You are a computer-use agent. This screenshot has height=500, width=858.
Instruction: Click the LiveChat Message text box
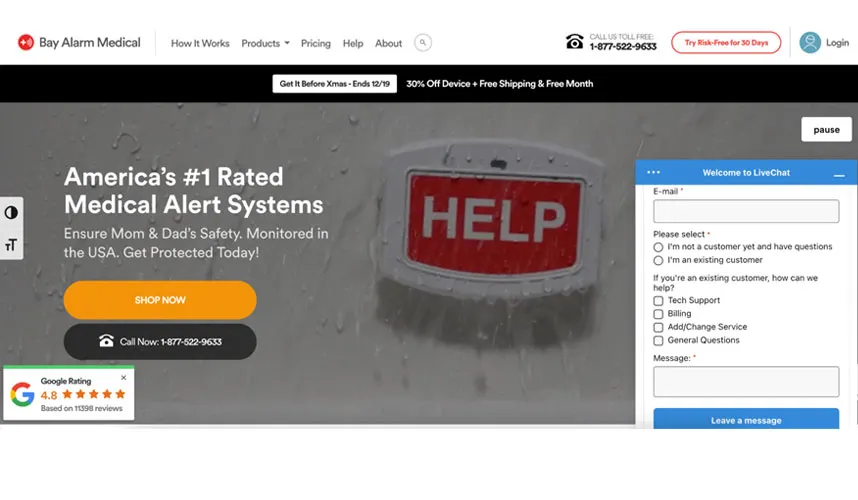(746, 381)
